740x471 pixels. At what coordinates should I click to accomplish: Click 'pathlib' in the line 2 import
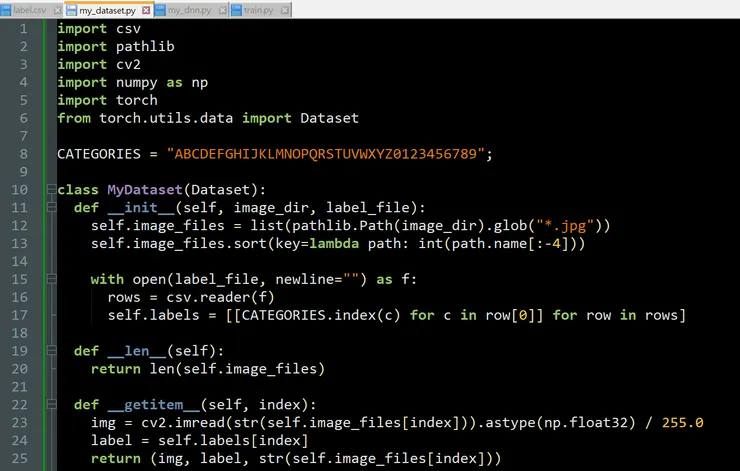[x=145, y=47]
